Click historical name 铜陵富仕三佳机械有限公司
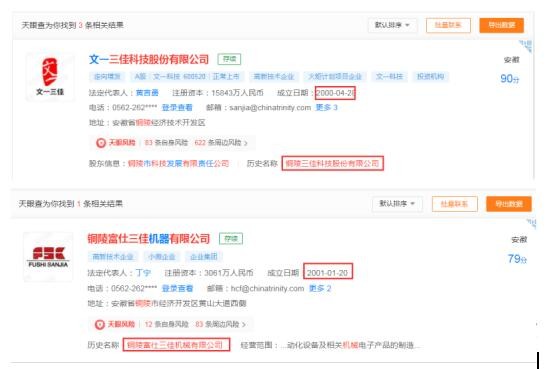 (176, 345)
